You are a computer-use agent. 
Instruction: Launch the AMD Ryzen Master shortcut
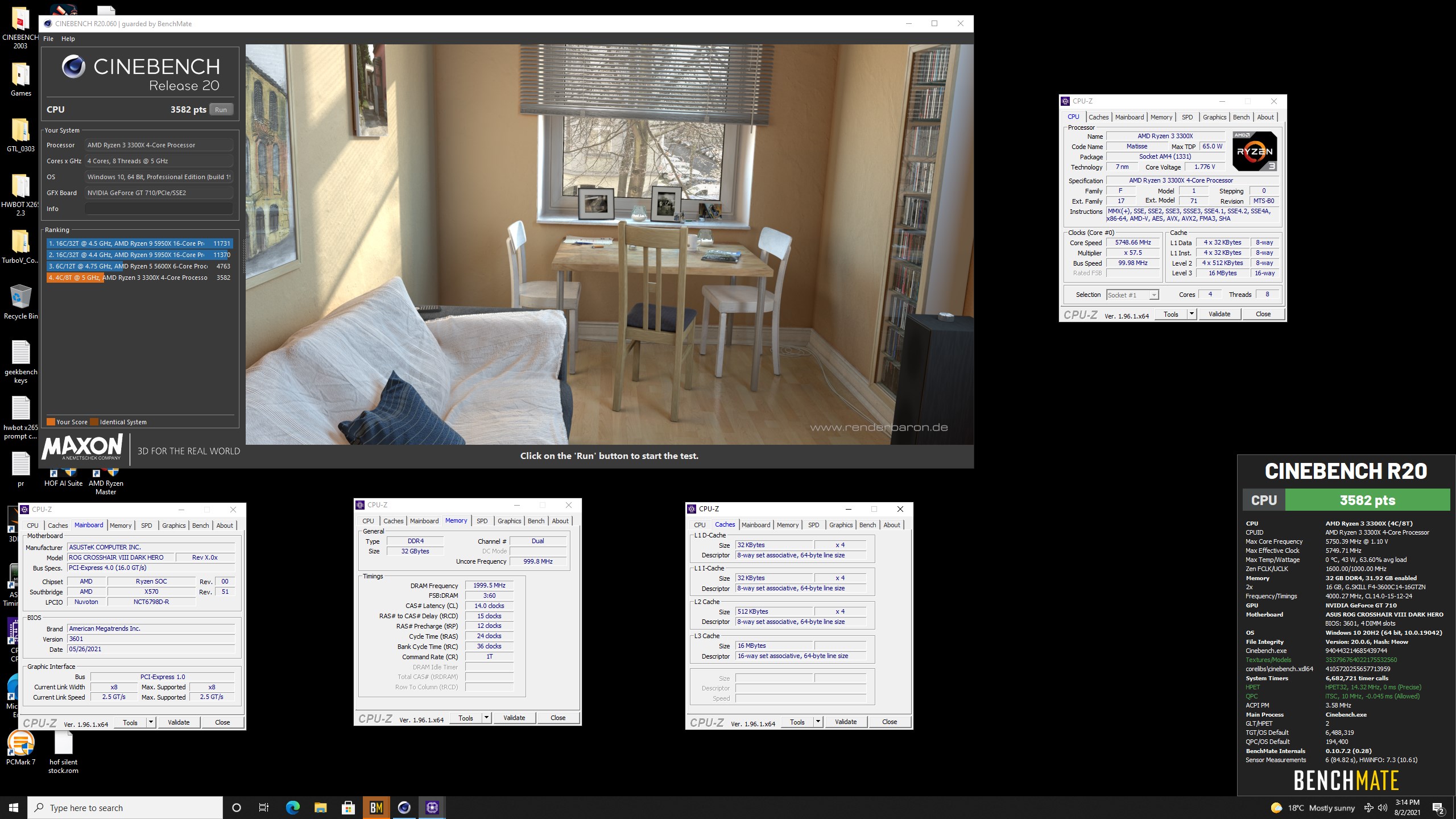click(x=106, y=482)
